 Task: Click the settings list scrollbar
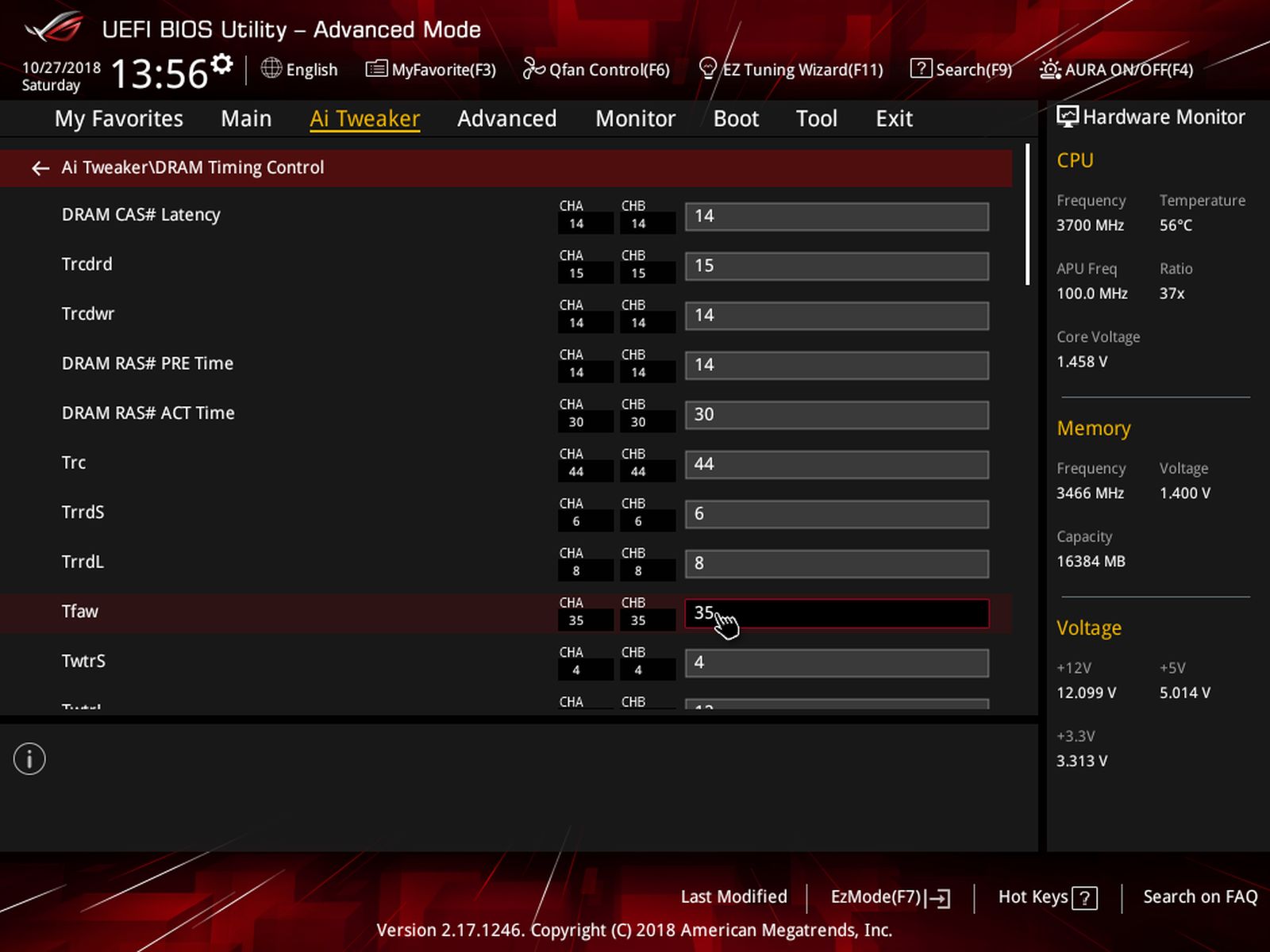[x=1028, y=214]
